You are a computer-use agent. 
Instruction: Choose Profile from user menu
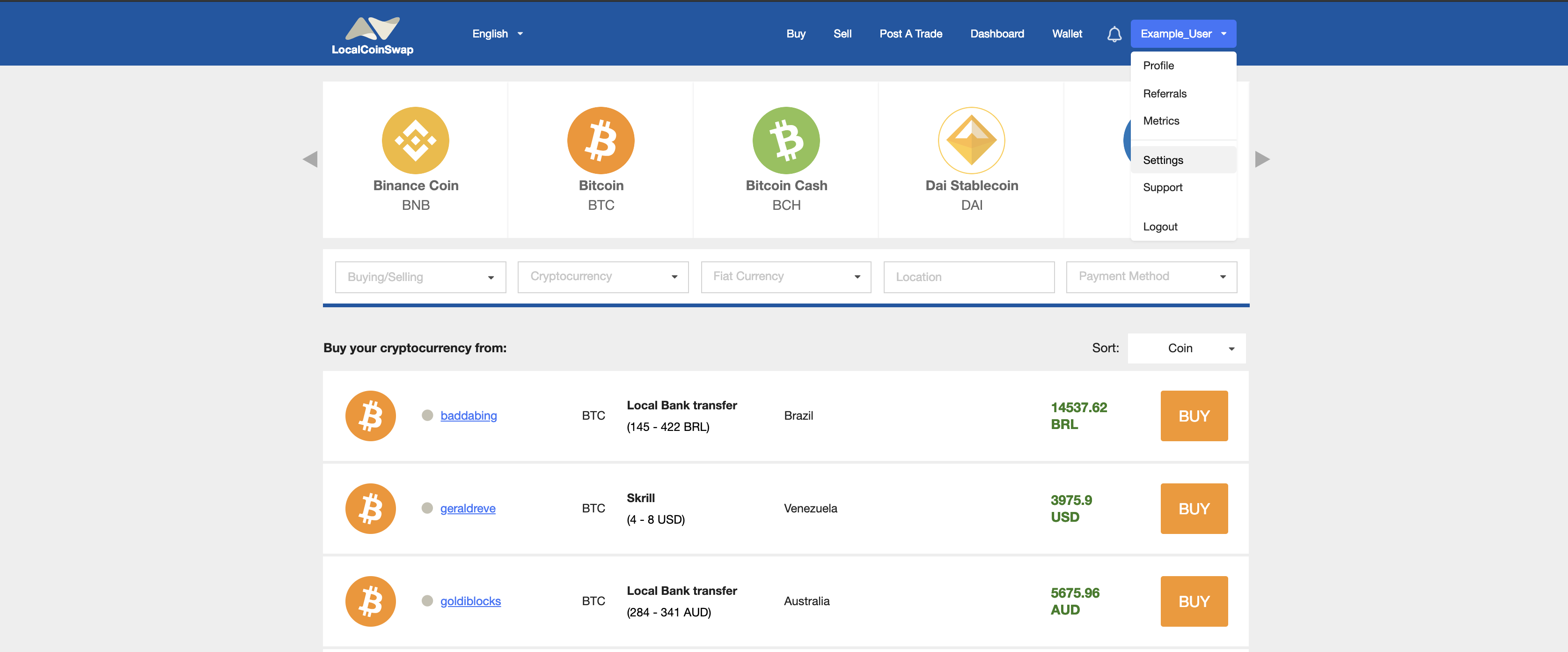click(x=1183, y=65)
